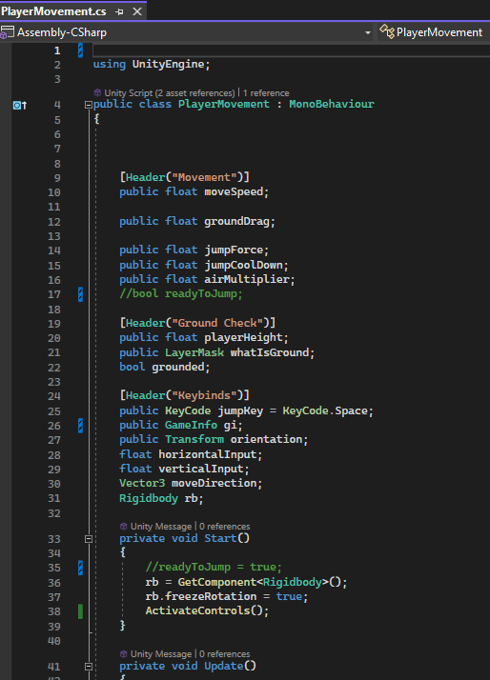Viewport: 490px width, 680px height.
Task: Place cursor on empty line 1
Action: [291, 50]
